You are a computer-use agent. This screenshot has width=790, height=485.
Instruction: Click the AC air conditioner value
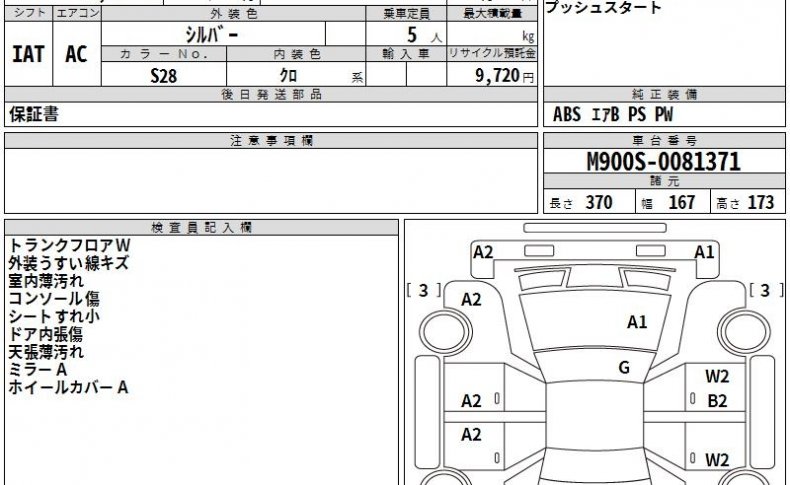(76, 54)
